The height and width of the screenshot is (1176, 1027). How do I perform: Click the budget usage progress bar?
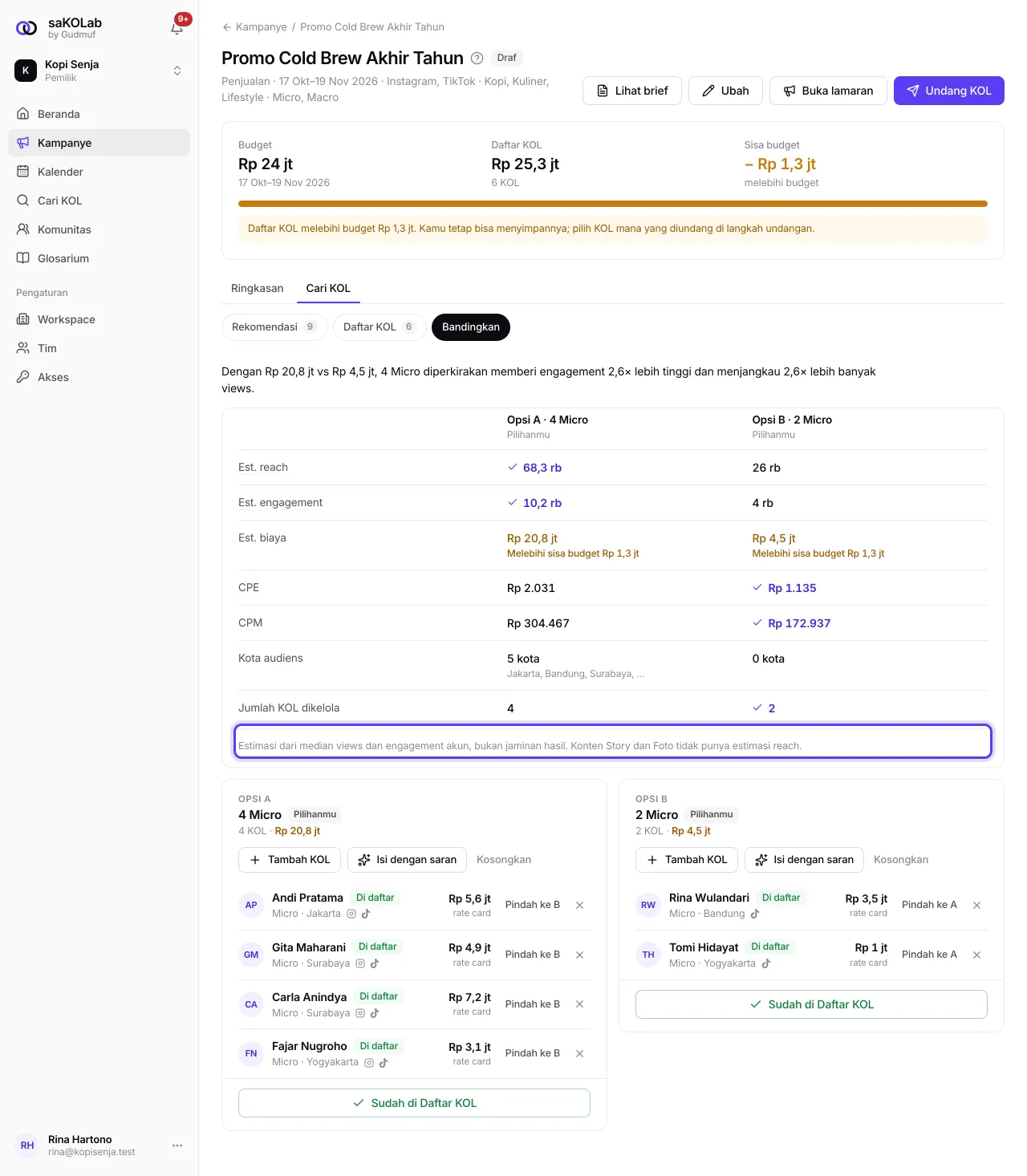613,204
